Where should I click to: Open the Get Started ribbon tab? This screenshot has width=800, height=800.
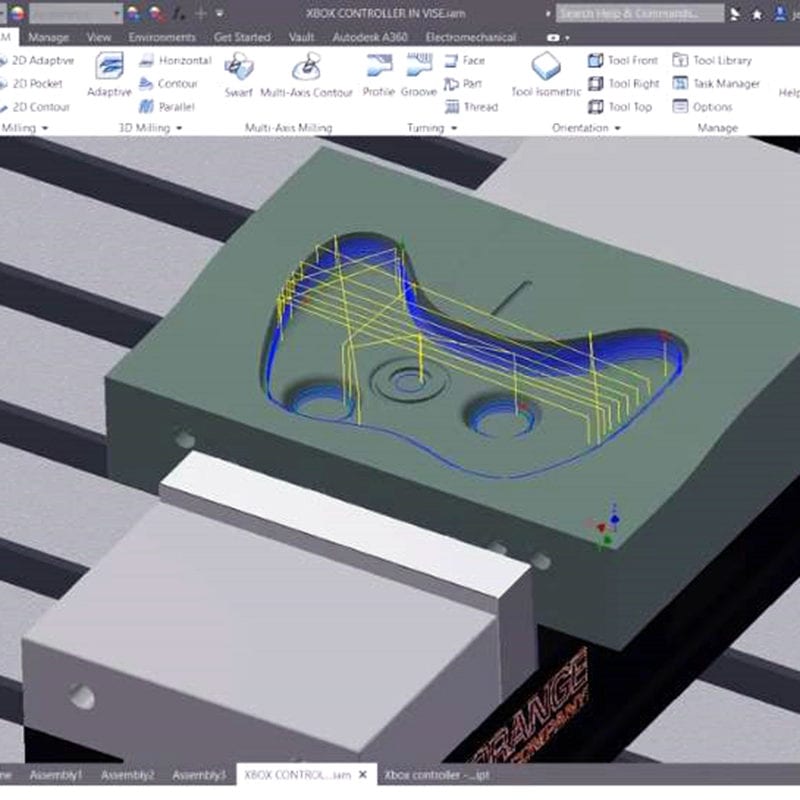coord(242,37)
